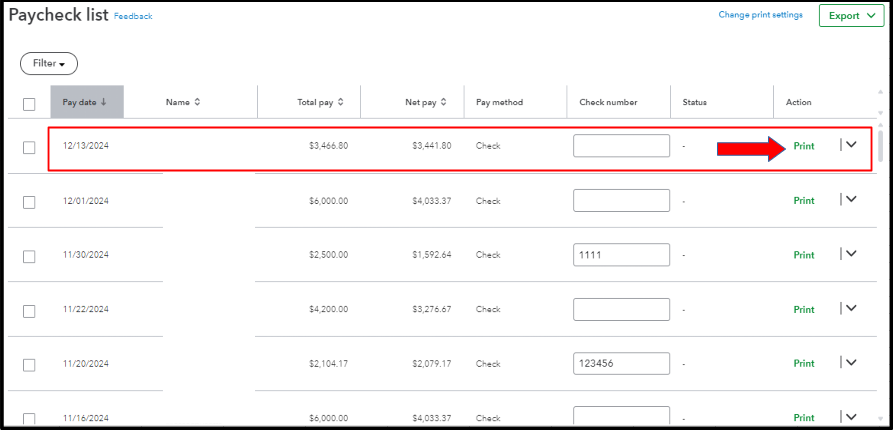Sort the Name column
Screen dimensions: 893x430
[x=197, y=102]
